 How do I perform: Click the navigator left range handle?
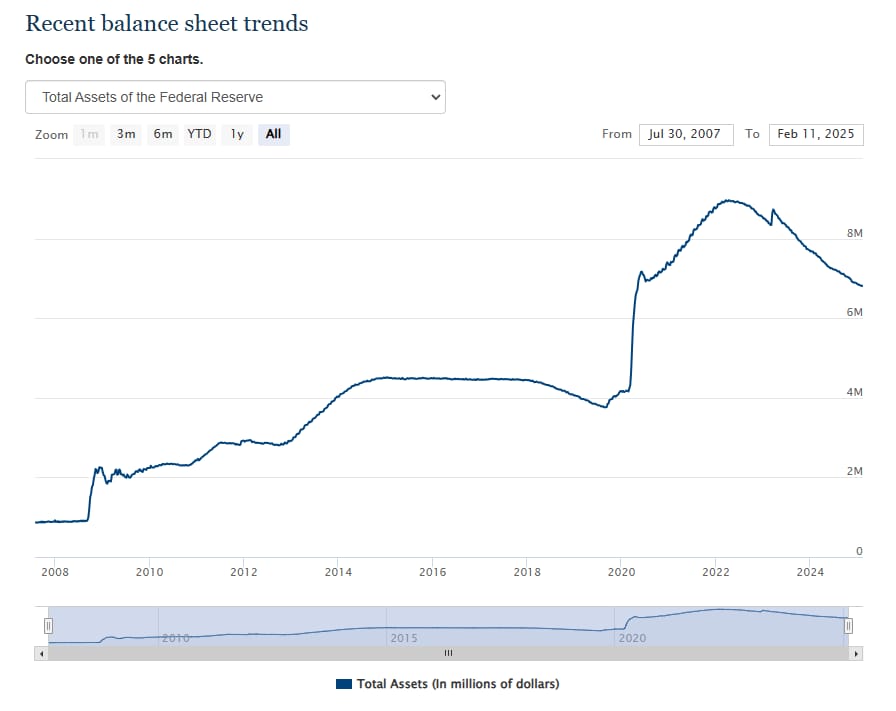pos(49,626)
